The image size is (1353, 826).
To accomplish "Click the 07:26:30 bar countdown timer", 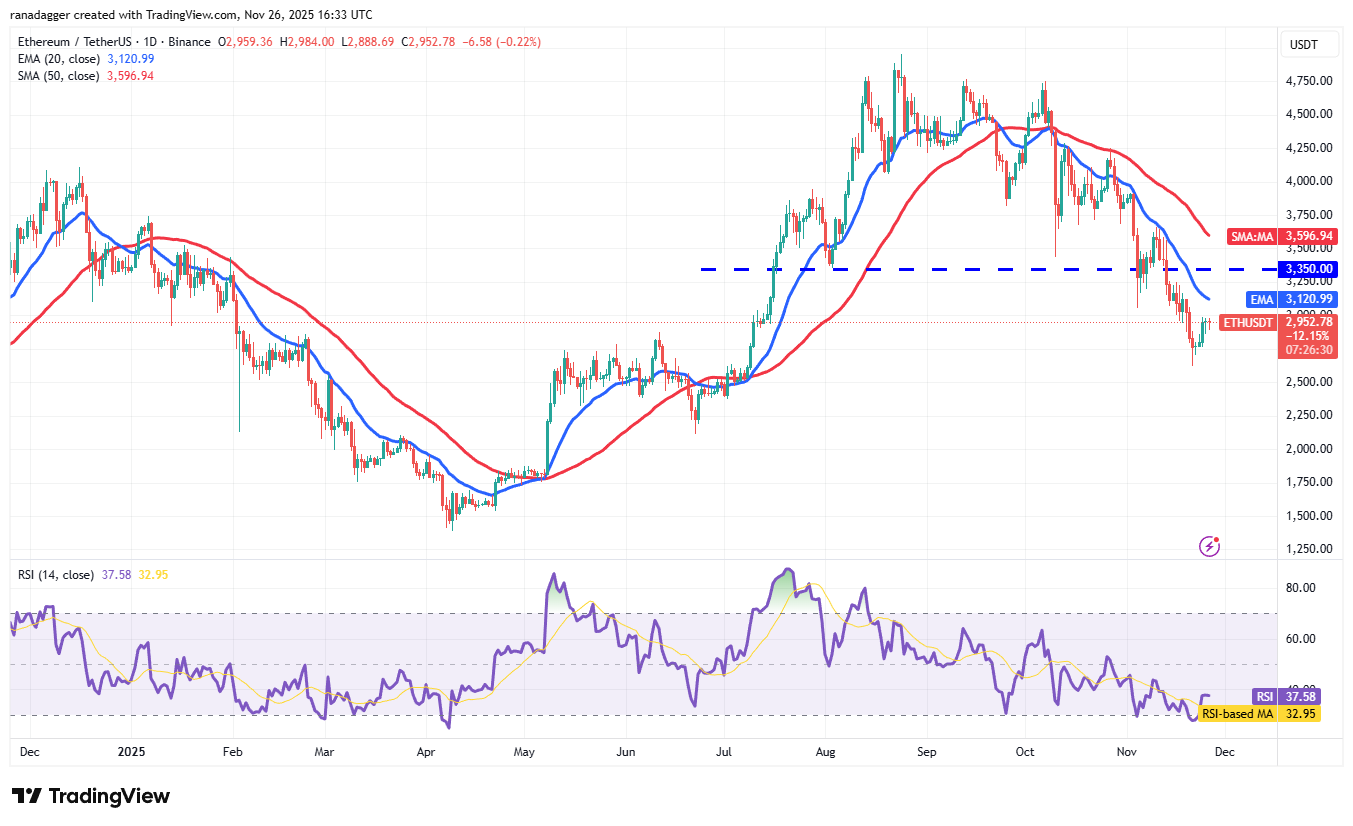I will [x=1305, y=350].
